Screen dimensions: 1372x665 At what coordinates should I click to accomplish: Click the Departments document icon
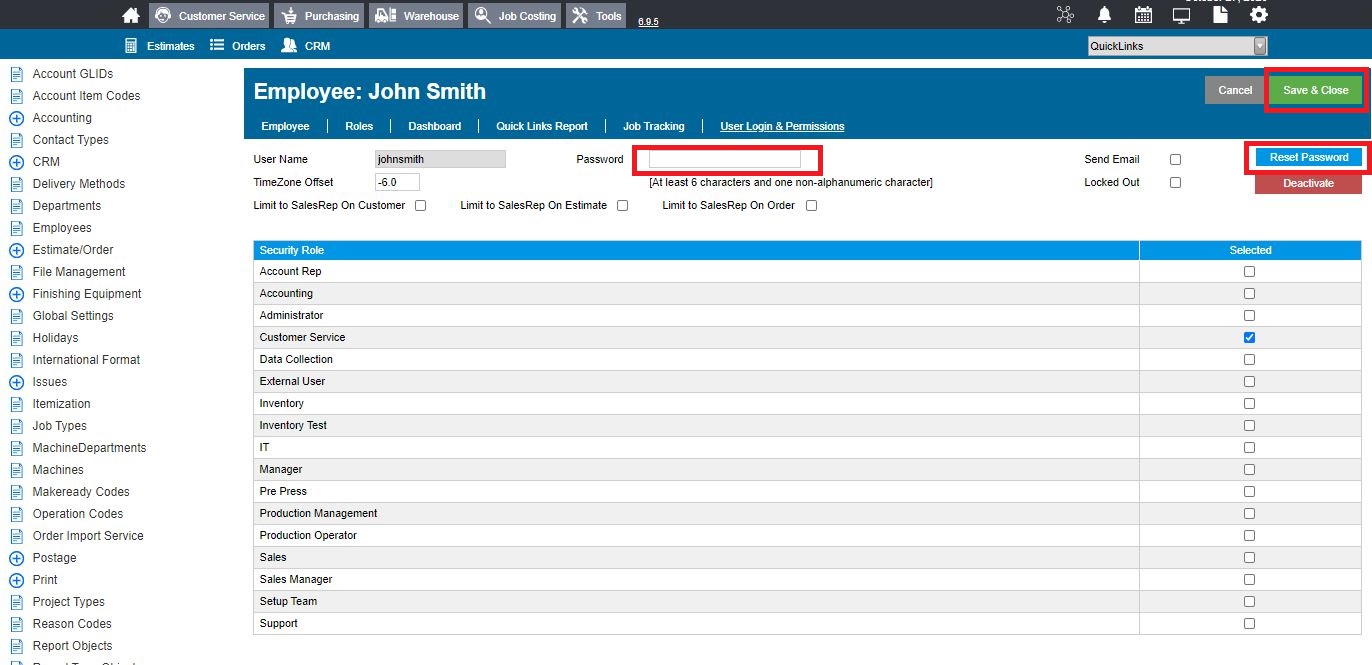tap(16, 206)
